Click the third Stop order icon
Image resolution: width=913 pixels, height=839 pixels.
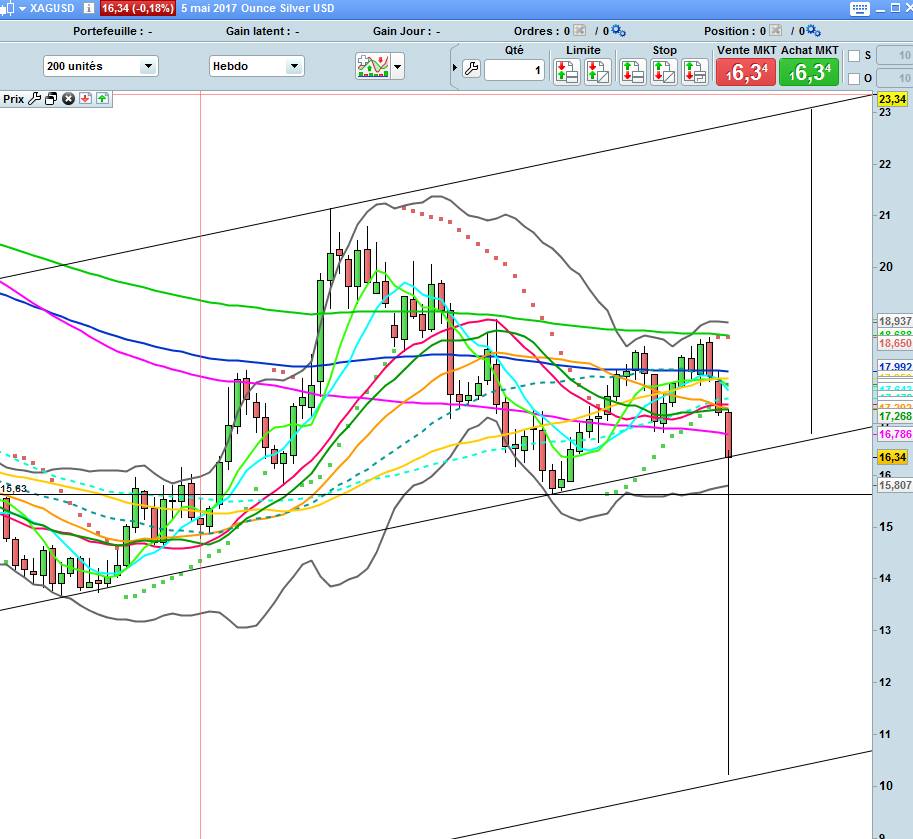pyautogui.click(x=695, y=72)
